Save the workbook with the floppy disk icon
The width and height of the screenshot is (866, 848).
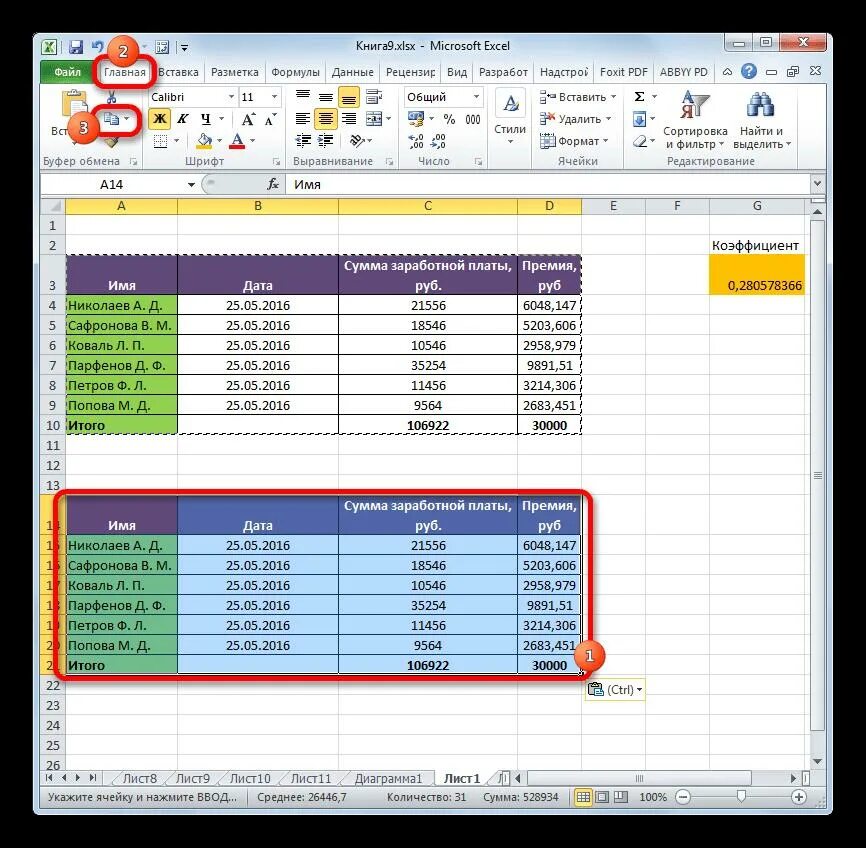coord(76,47)
